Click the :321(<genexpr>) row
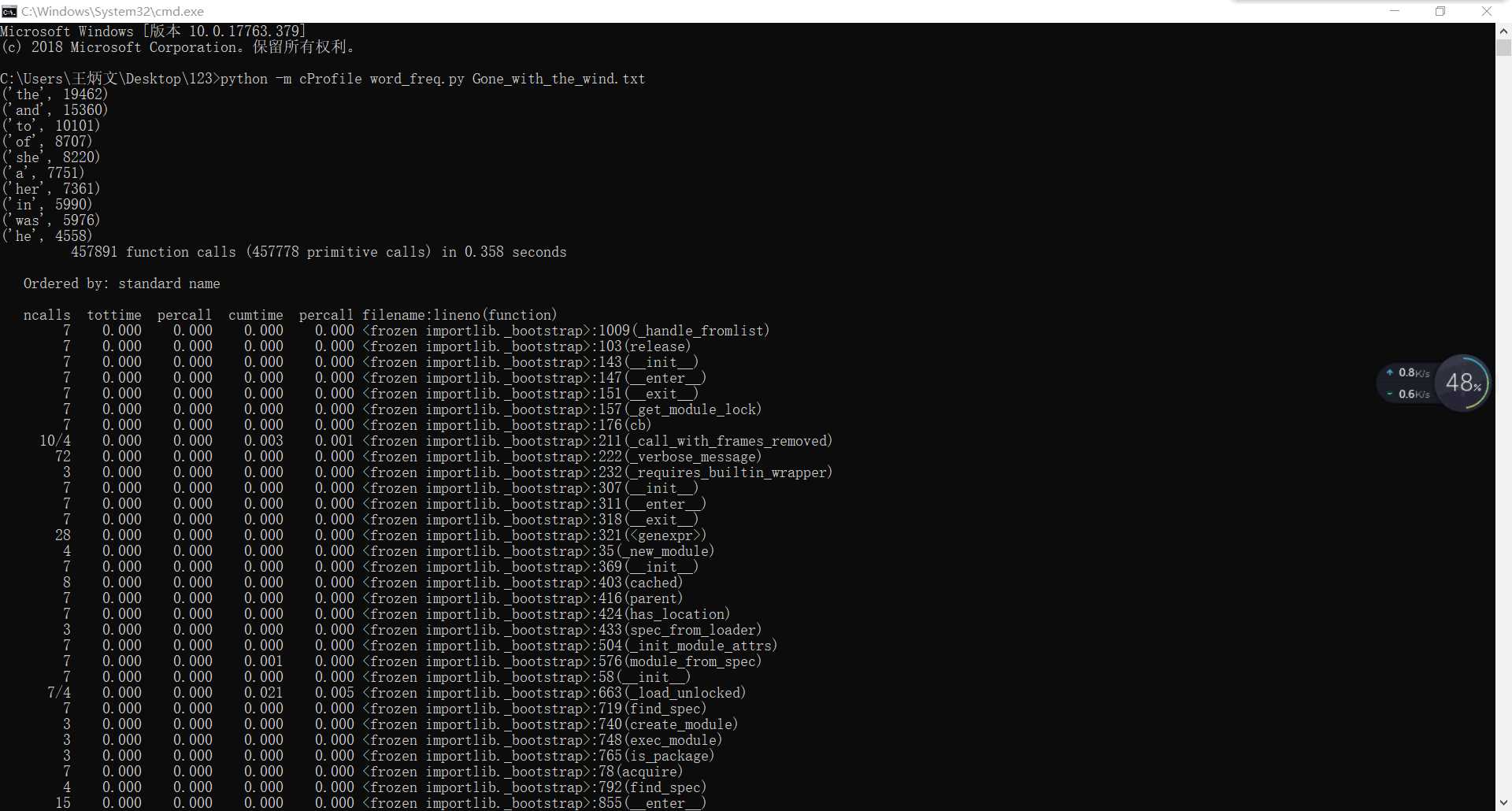 pyautogui.click(x=381, y=535)
